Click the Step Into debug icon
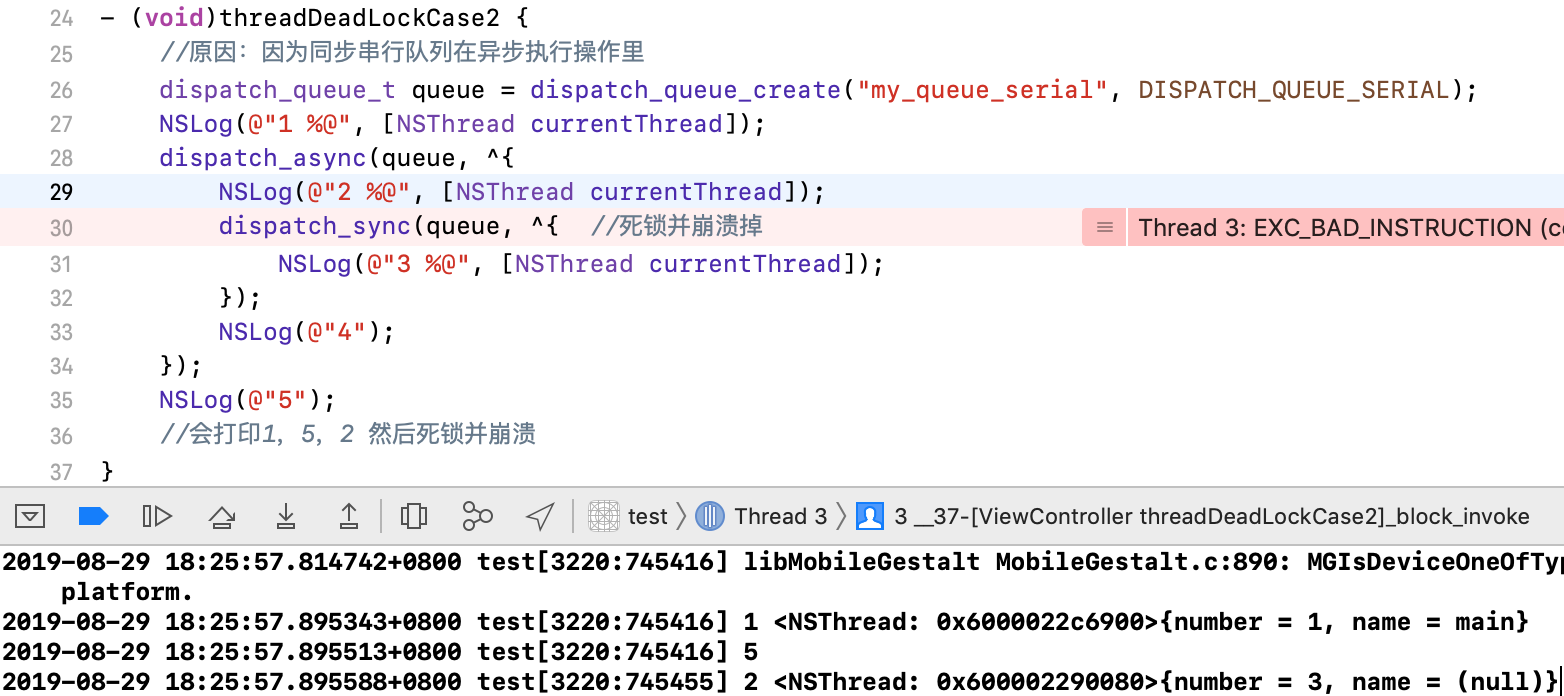This screenshot has width=1564, height=696. [286, 516]
